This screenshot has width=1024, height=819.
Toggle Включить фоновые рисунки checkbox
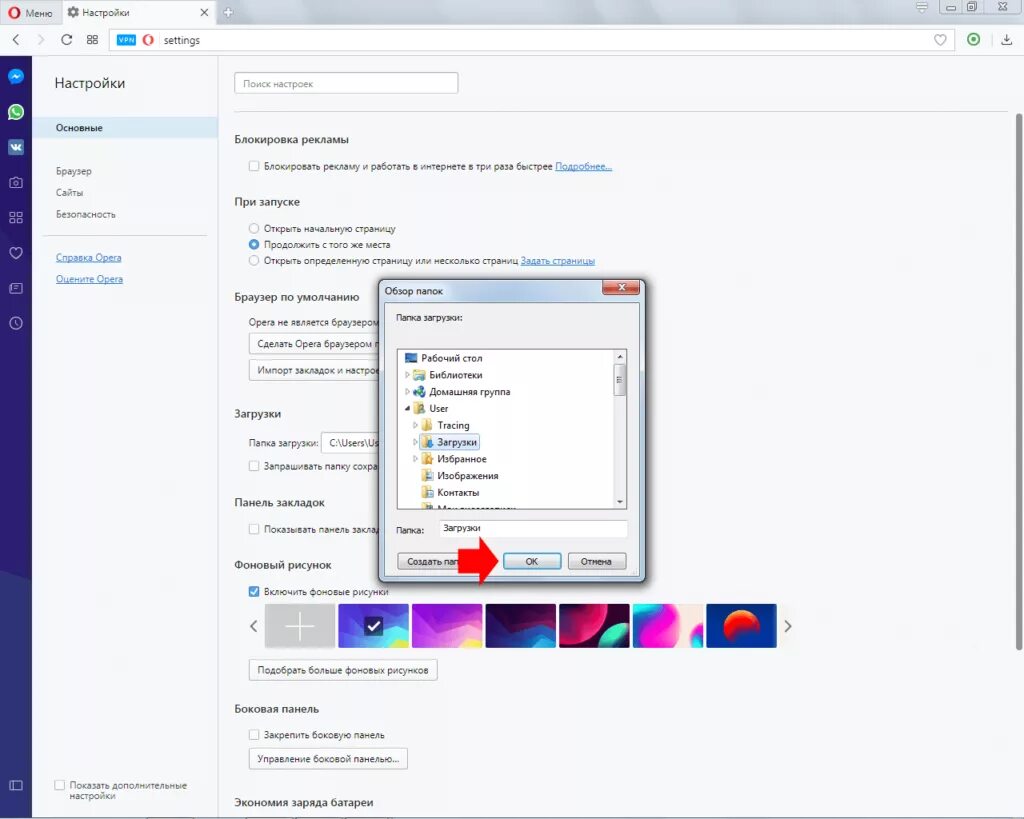[254, 592]
